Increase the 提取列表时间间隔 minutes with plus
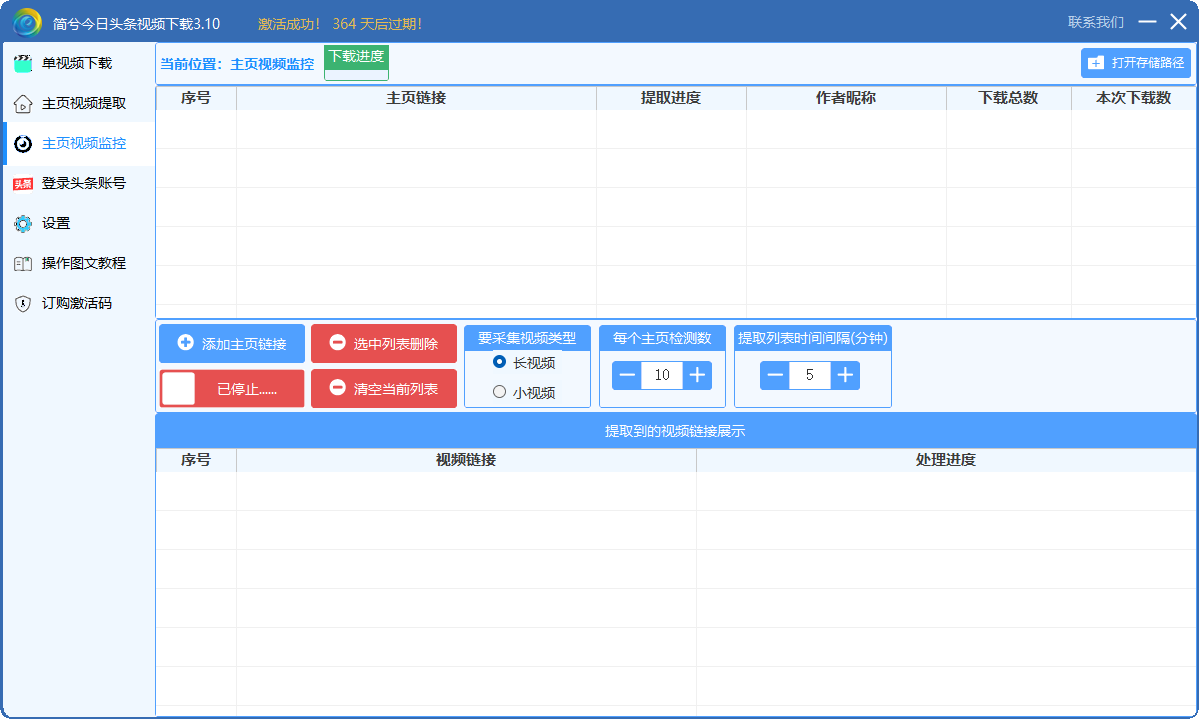The width and height of the screenshot is (1200, 720). (845, 376)
